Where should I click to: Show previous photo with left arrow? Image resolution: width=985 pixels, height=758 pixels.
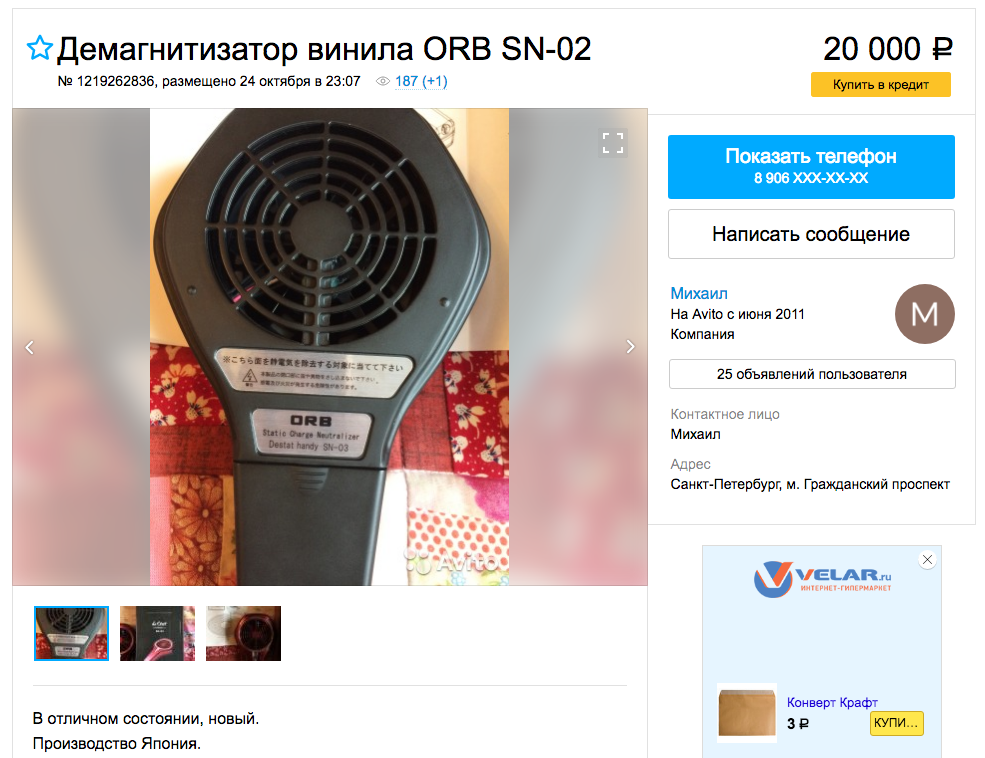[x=30, y=347]
